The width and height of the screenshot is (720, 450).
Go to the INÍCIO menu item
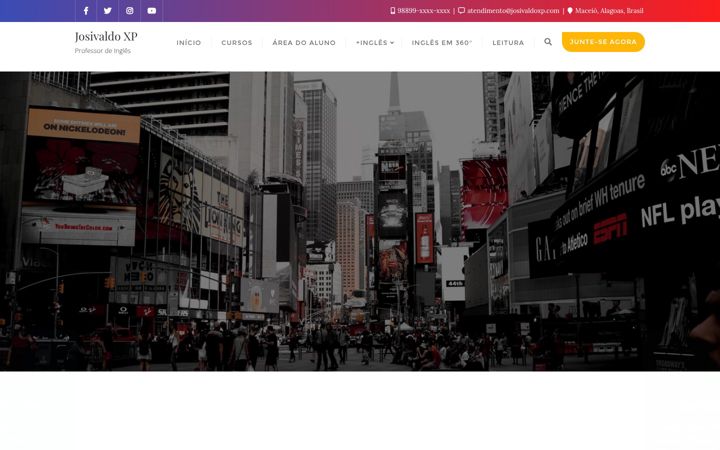point(189,43)
